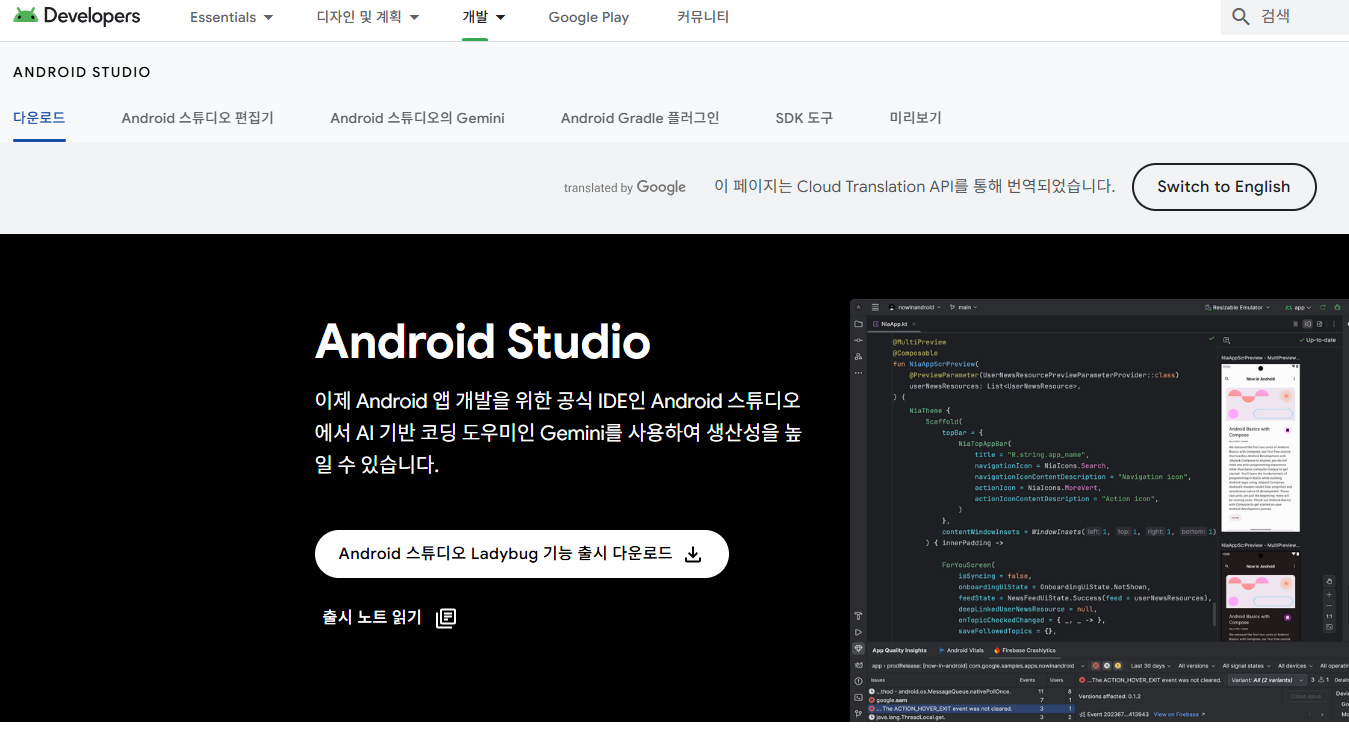This screenshot has width=1349, height=755.
Task: Go to Google Play in the top nav
Action: [x=589, y=18]
